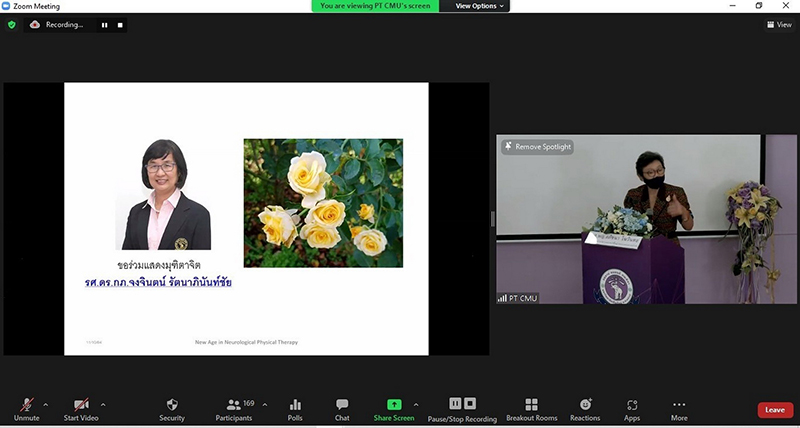Click the underlined Thai name on slide
This screenshot has height=428, width=800.
click(x=158, y=282)
